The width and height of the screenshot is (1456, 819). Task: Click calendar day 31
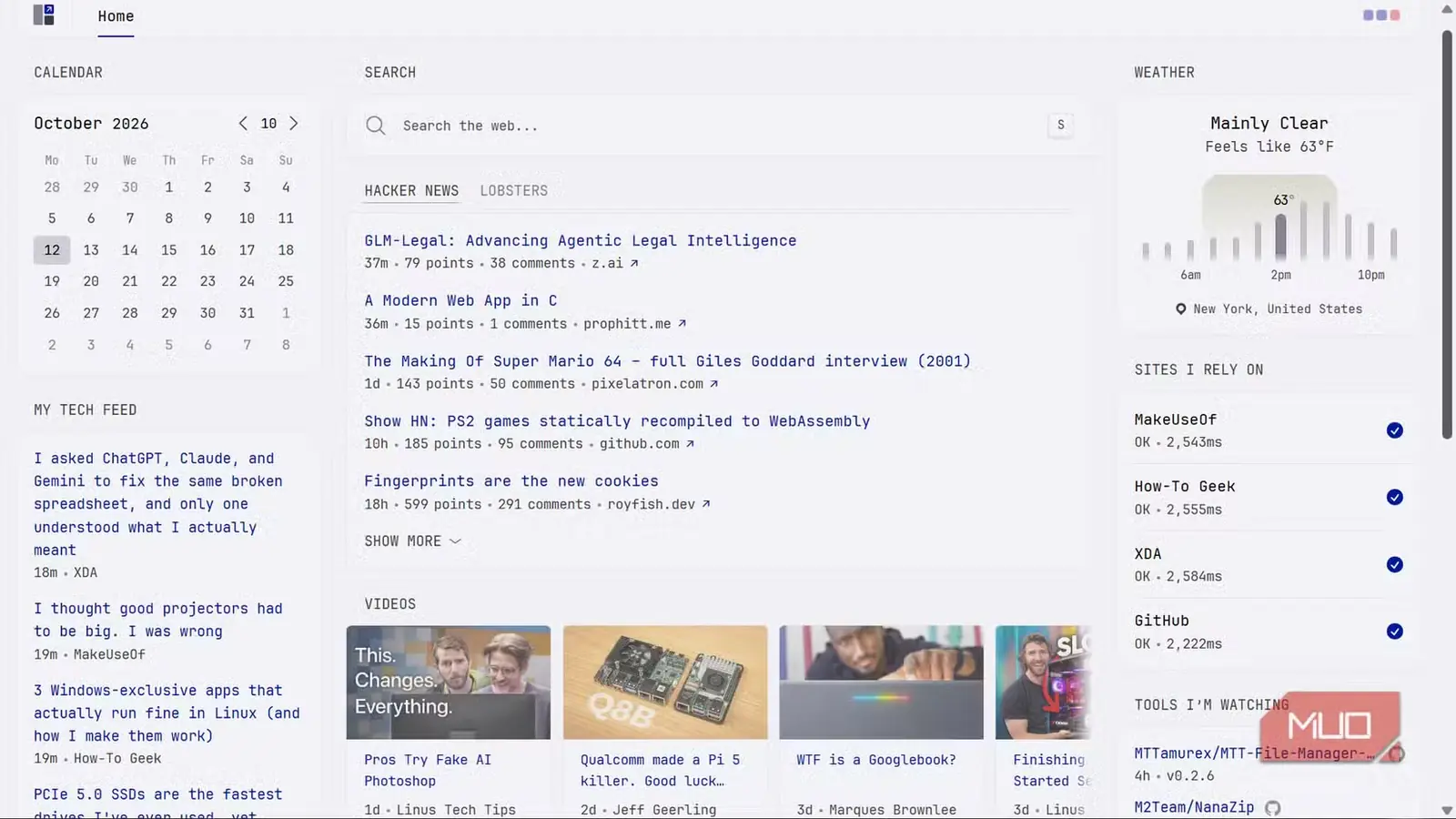click(x=247, y=313)
